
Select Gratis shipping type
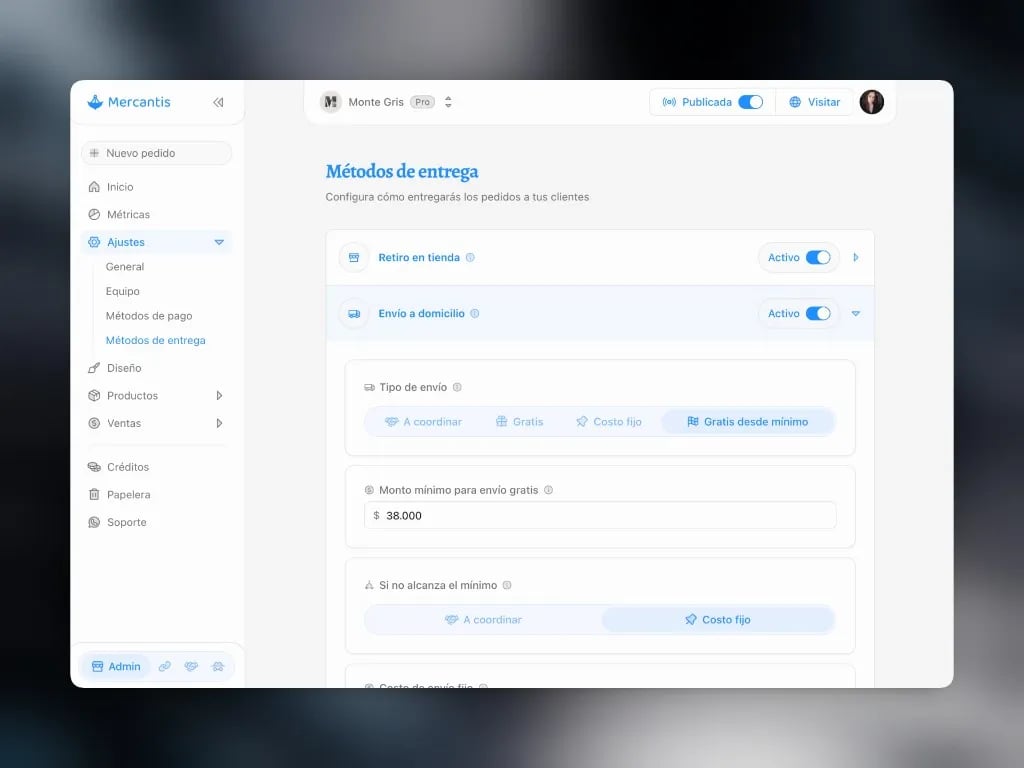[520, 422]
